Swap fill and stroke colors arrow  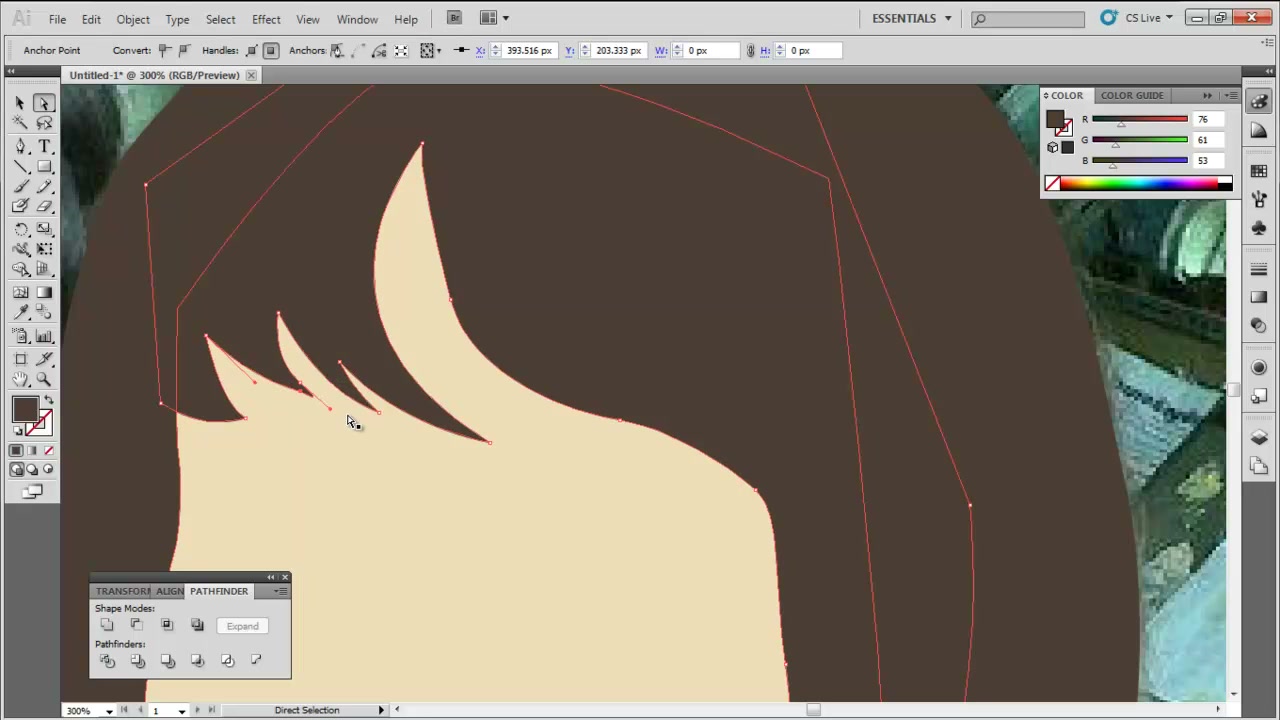pyautogui.click(x=48, y=401)
